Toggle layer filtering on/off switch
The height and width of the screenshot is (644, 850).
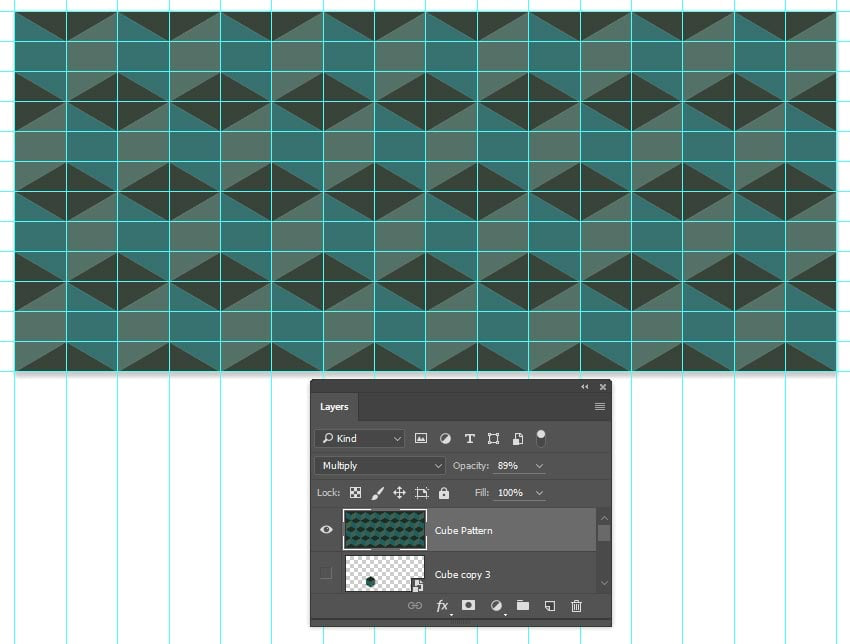coord(540,438)
